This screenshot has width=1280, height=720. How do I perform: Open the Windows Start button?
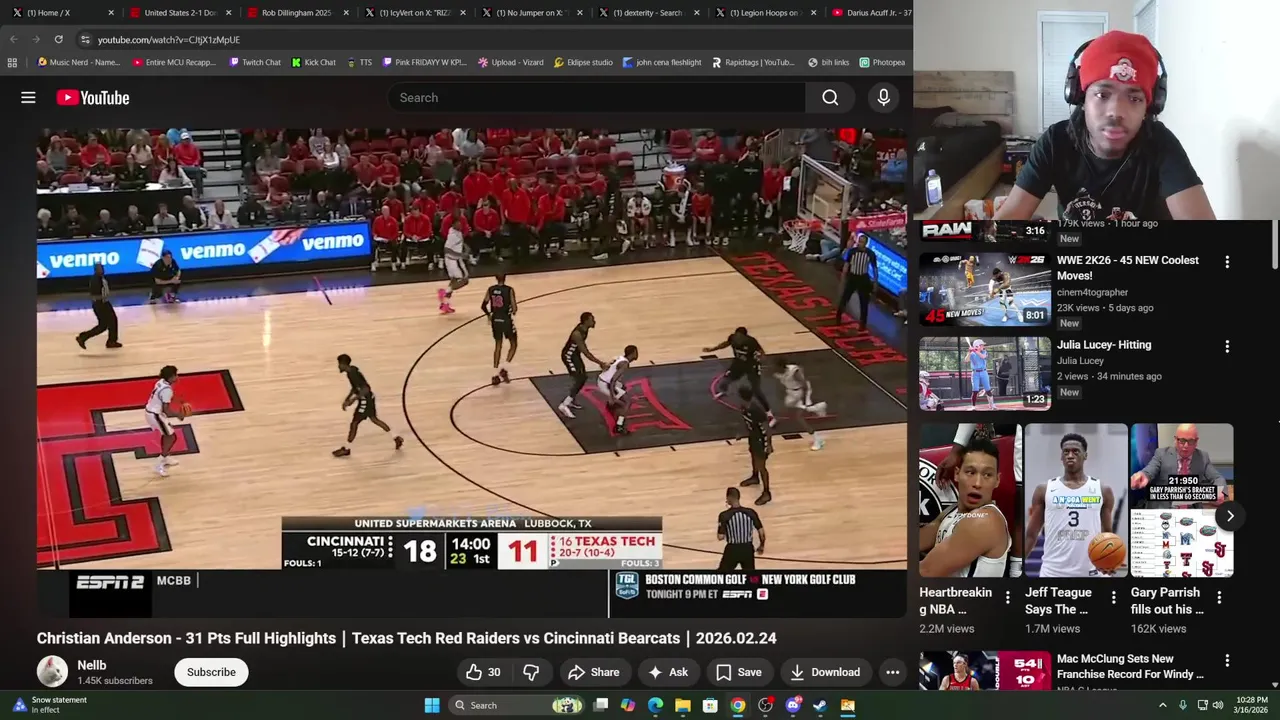[432, 705]
